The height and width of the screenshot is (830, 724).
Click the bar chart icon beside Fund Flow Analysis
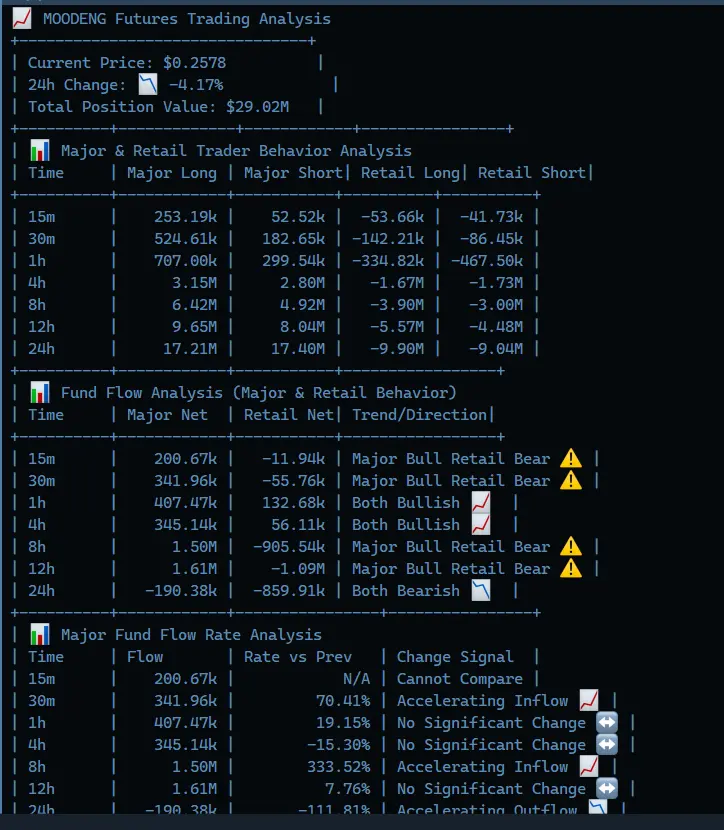click(40, 392)
